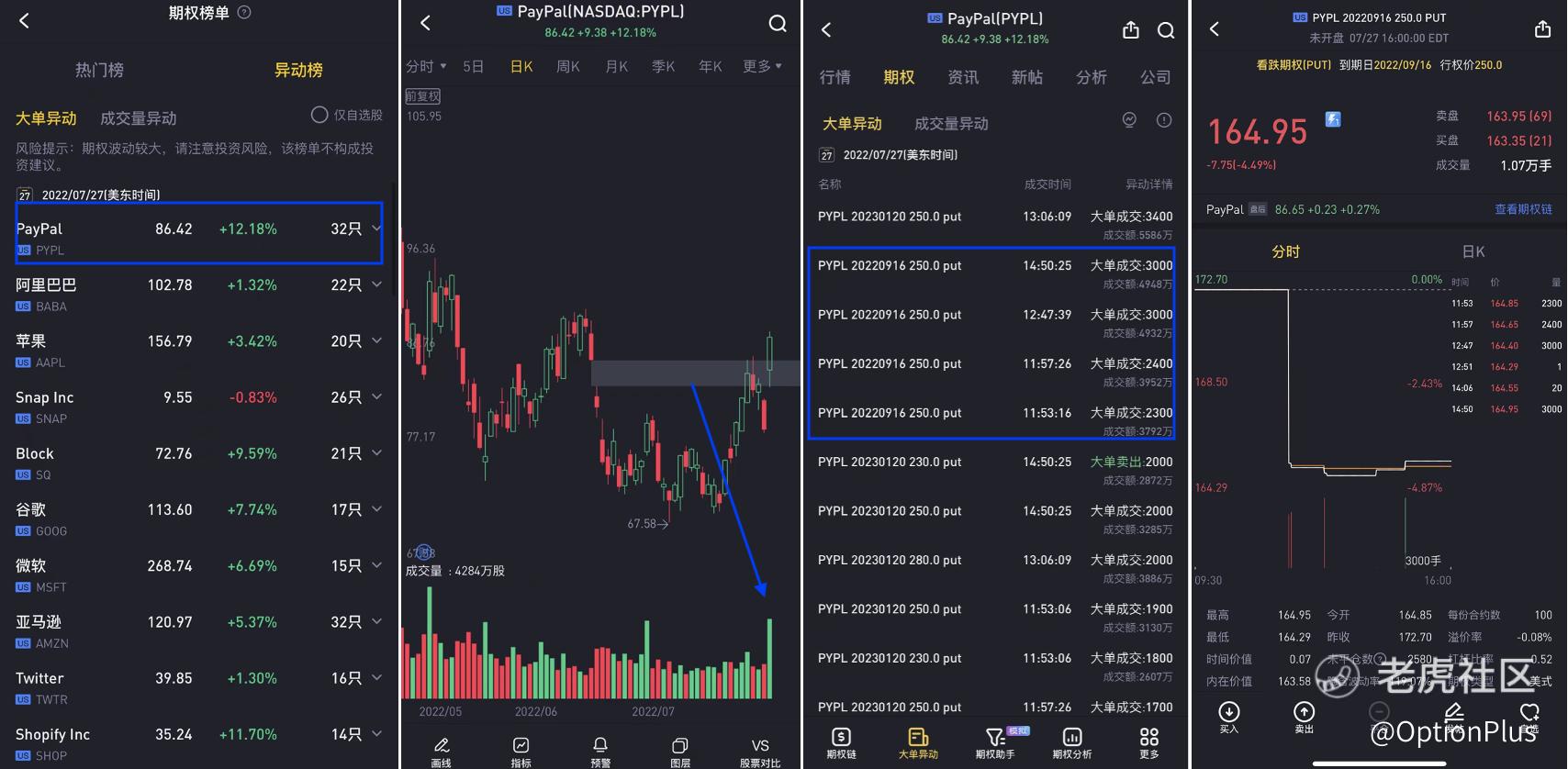
Task: Select the 季K chart period
Action: pos(664,66)
